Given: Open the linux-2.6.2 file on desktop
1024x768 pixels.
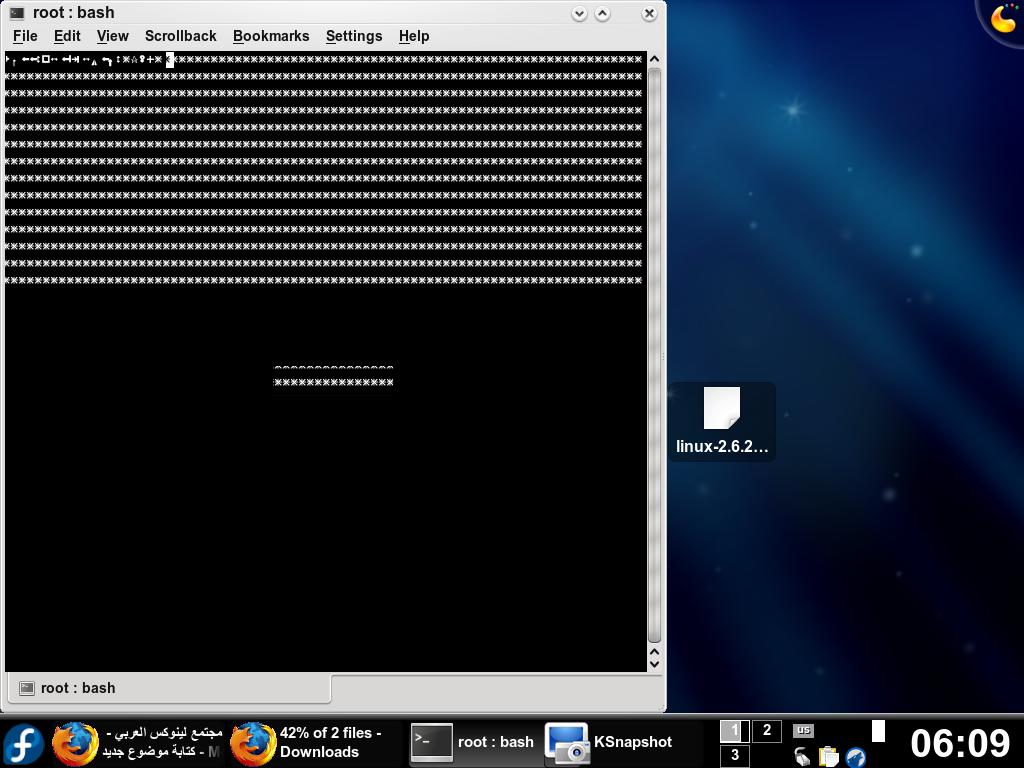Looking at the screenshot, I should [722, 422].
